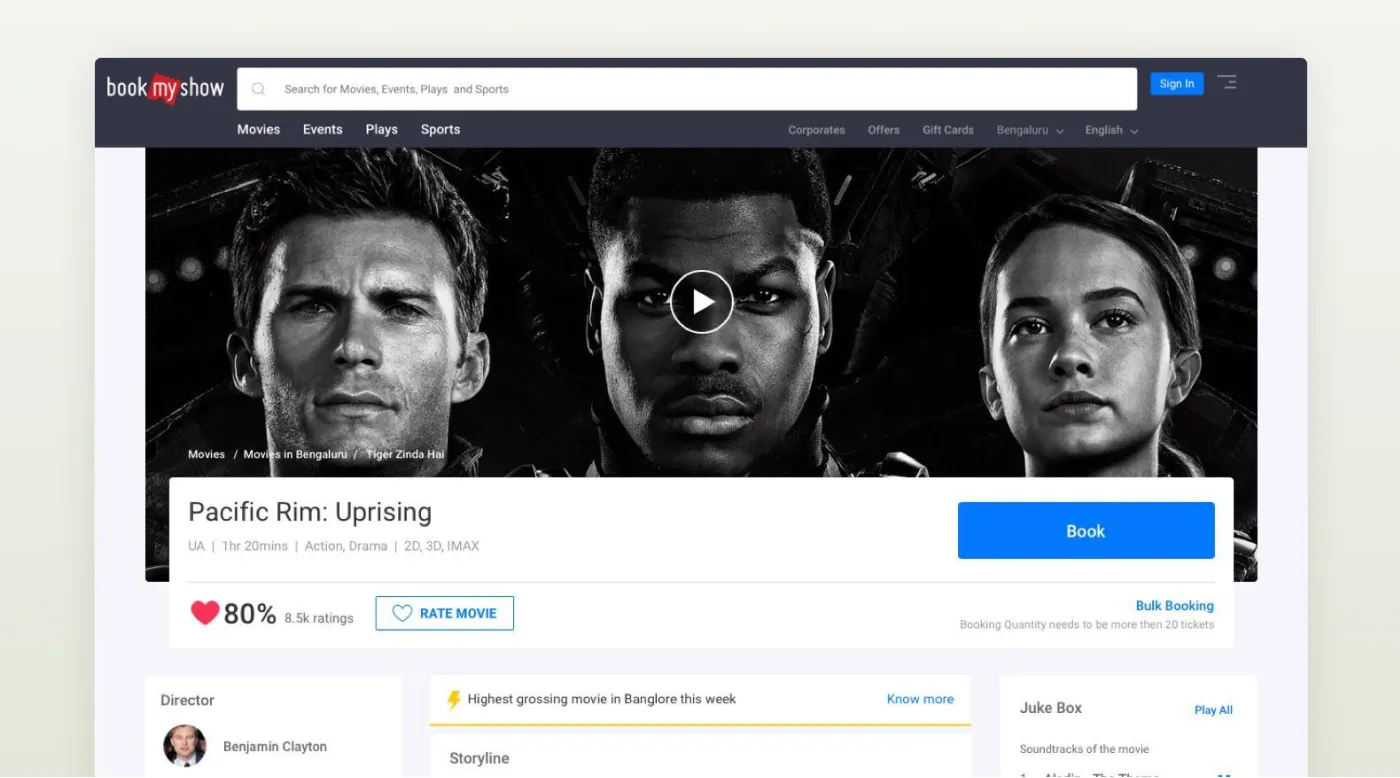Open the hamburger menu icon
The height and width of the screenshot is (778, 1400).
1227,82
